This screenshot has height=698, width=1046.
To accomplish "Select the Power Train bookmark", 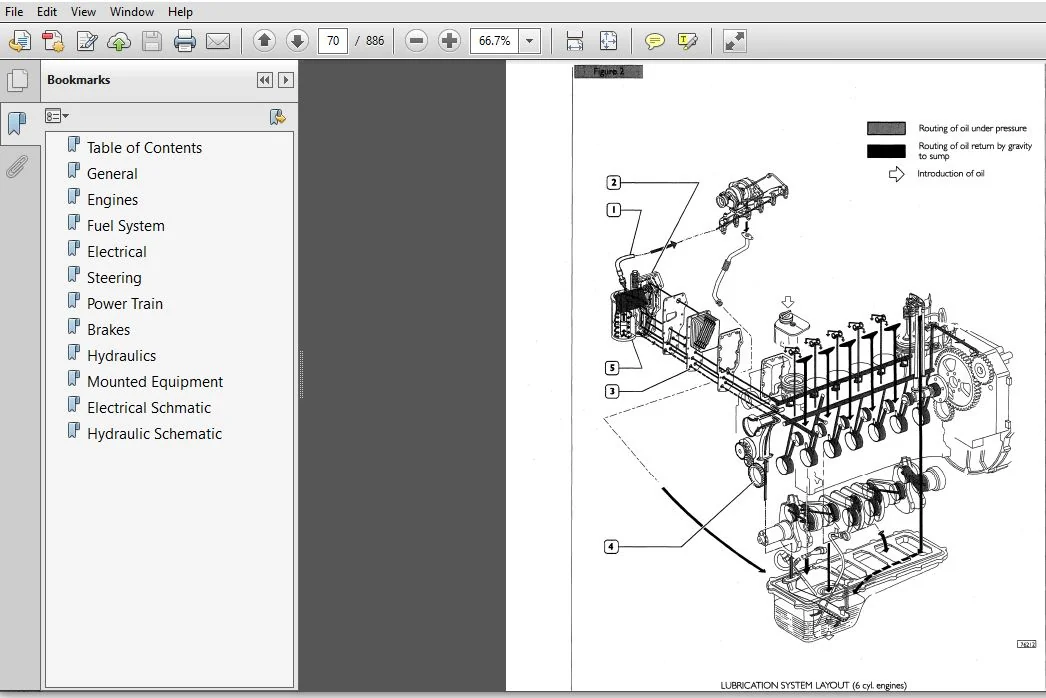I will [x=125, y=304].
